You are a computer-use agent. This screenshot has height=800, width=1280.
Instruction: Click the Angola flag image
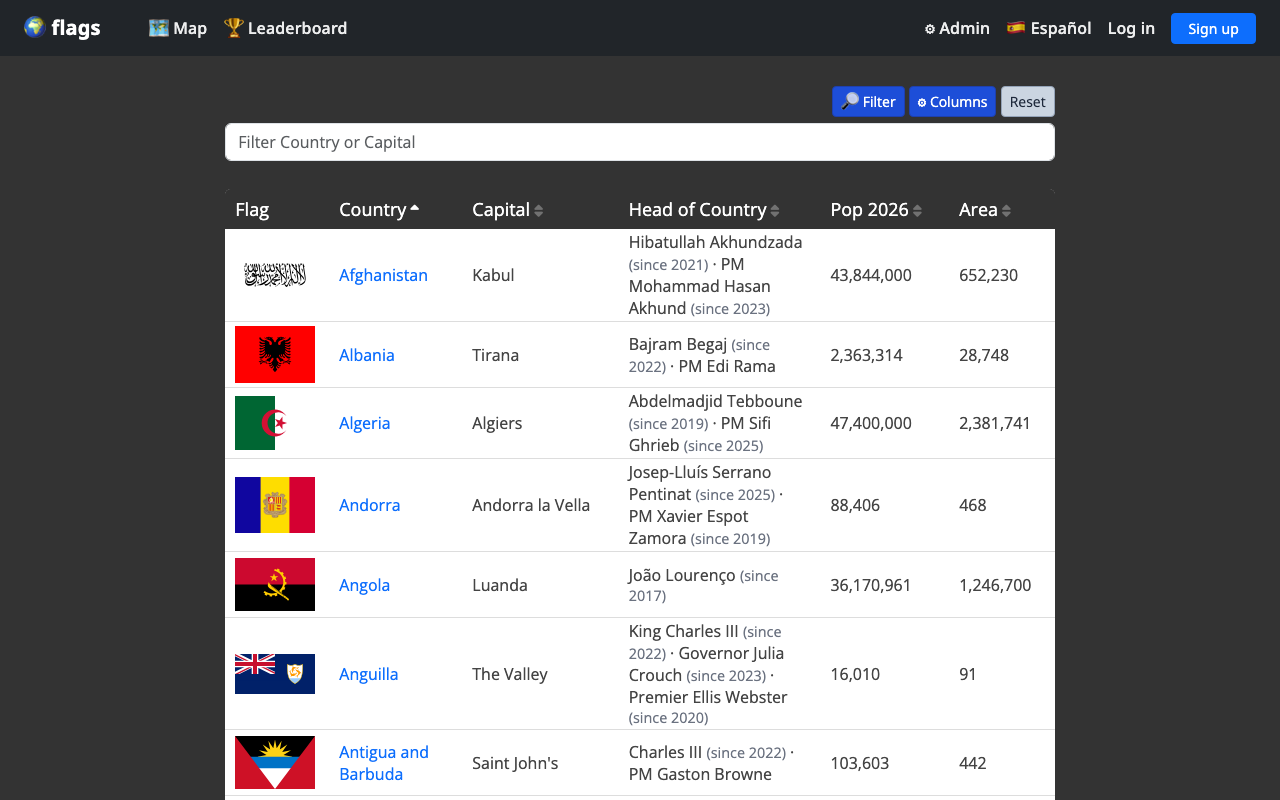[275, 585]
